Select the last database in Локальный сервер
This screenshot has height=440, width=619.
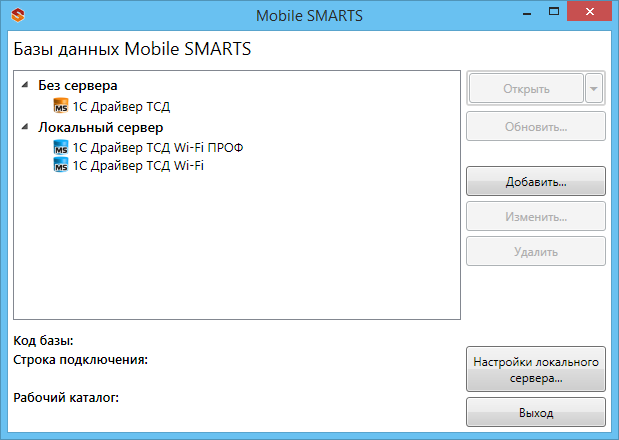coord(138,165)
